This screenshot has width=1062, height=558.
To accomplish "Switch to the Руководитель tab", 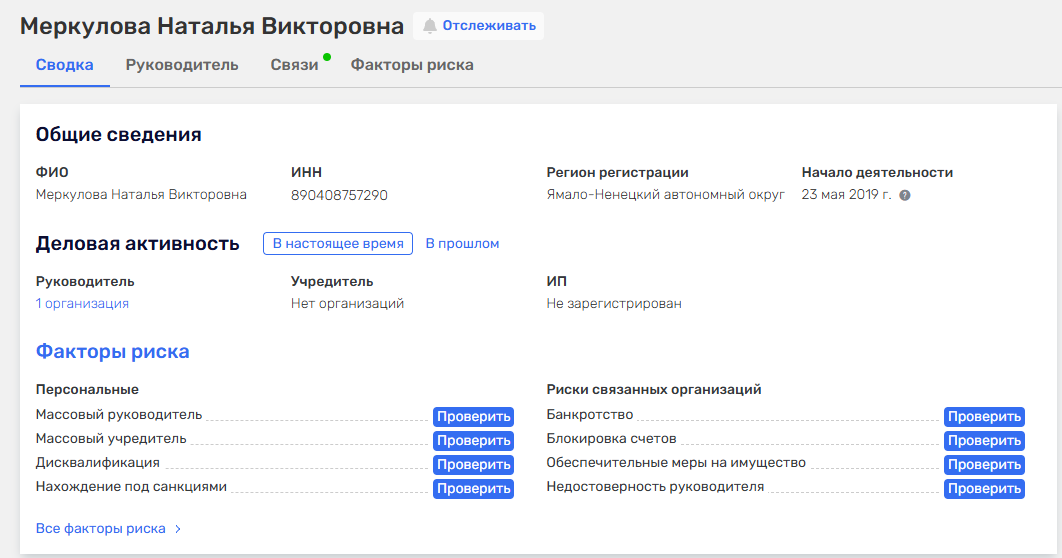I will tap(182, 65).
